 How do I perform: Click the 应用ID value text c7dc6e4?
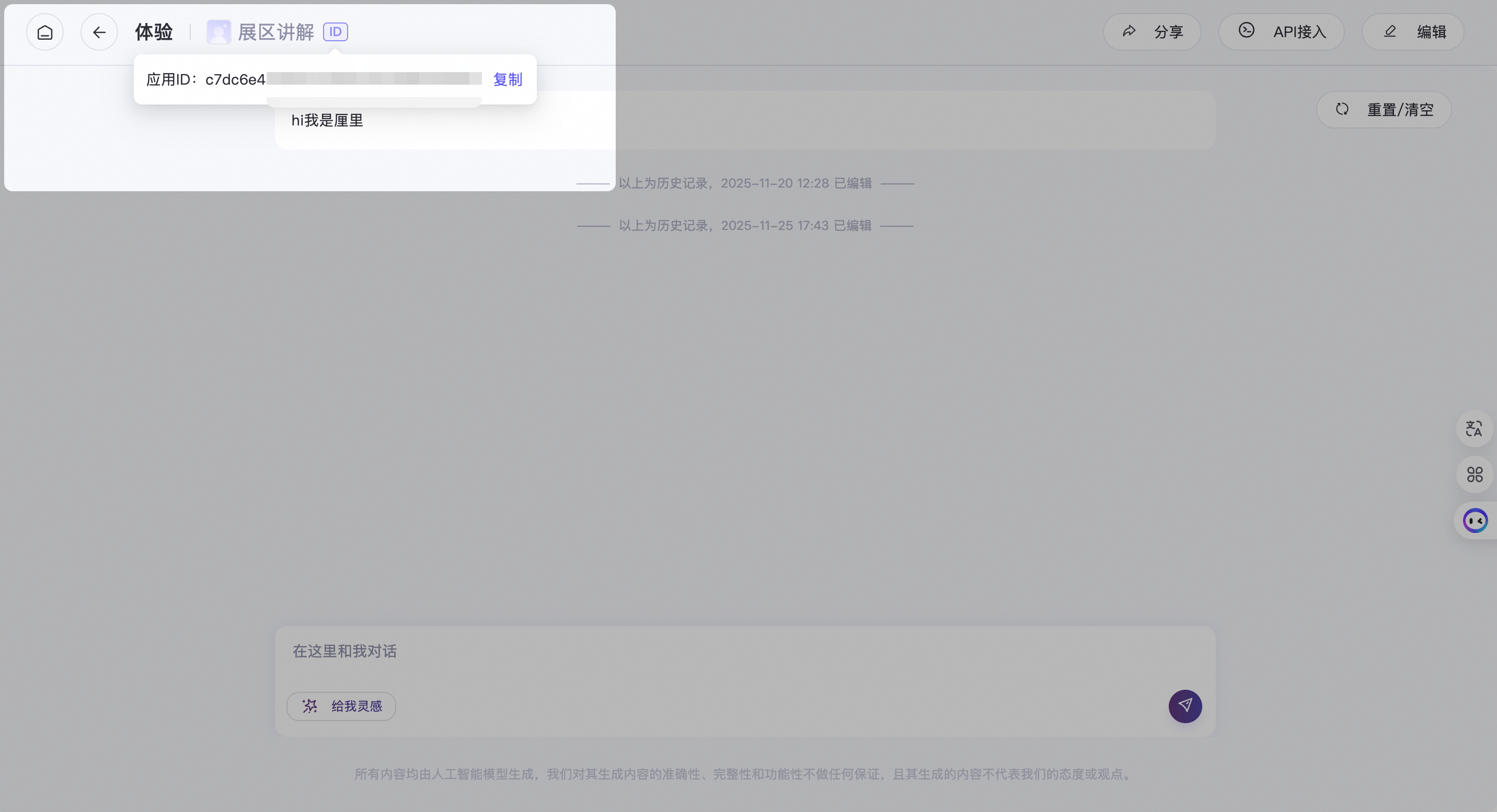point(235,79)
